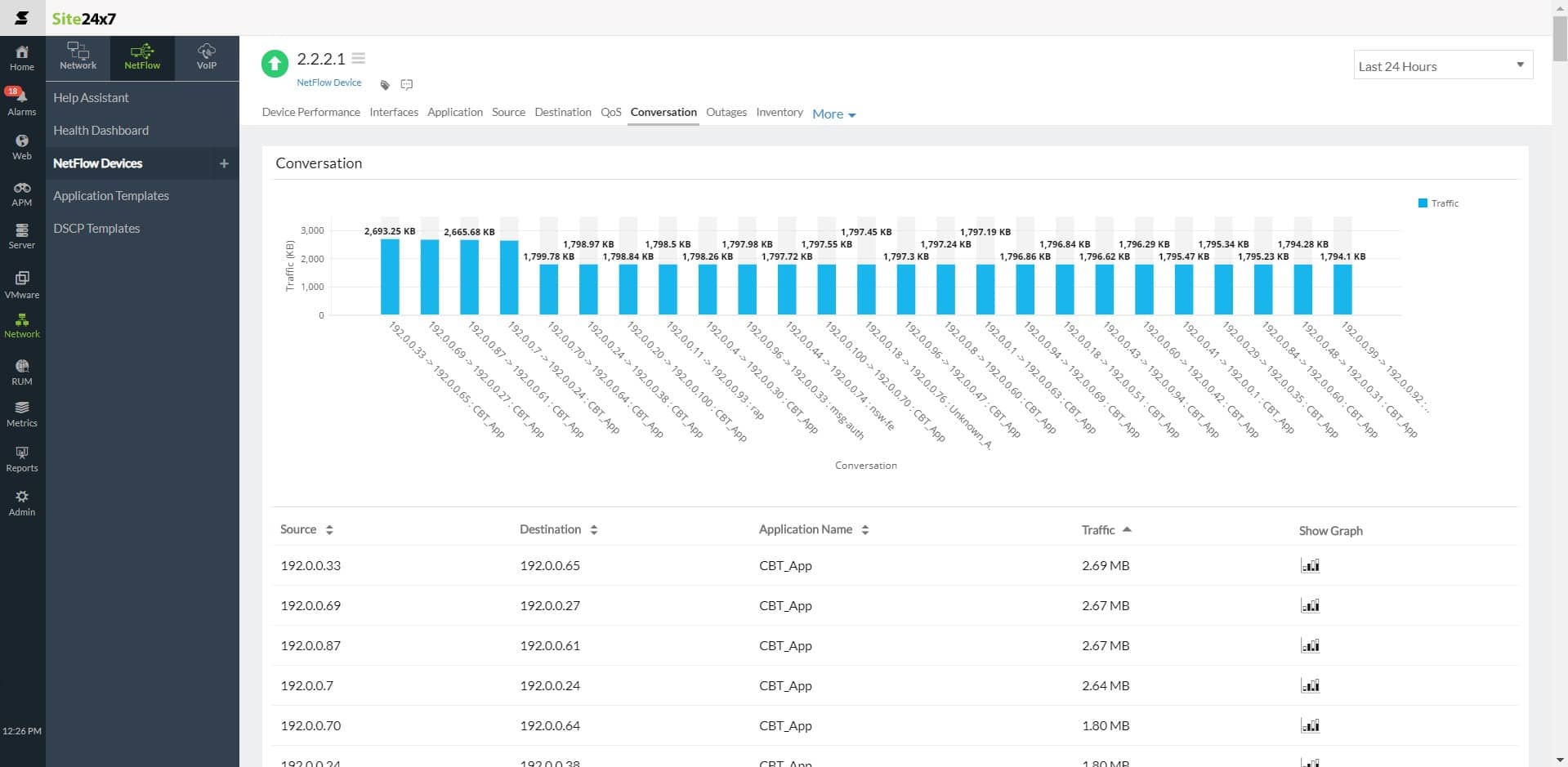Expand the More navigation menu
Viewport: 1568px width, 767px height.
point(833,114)
